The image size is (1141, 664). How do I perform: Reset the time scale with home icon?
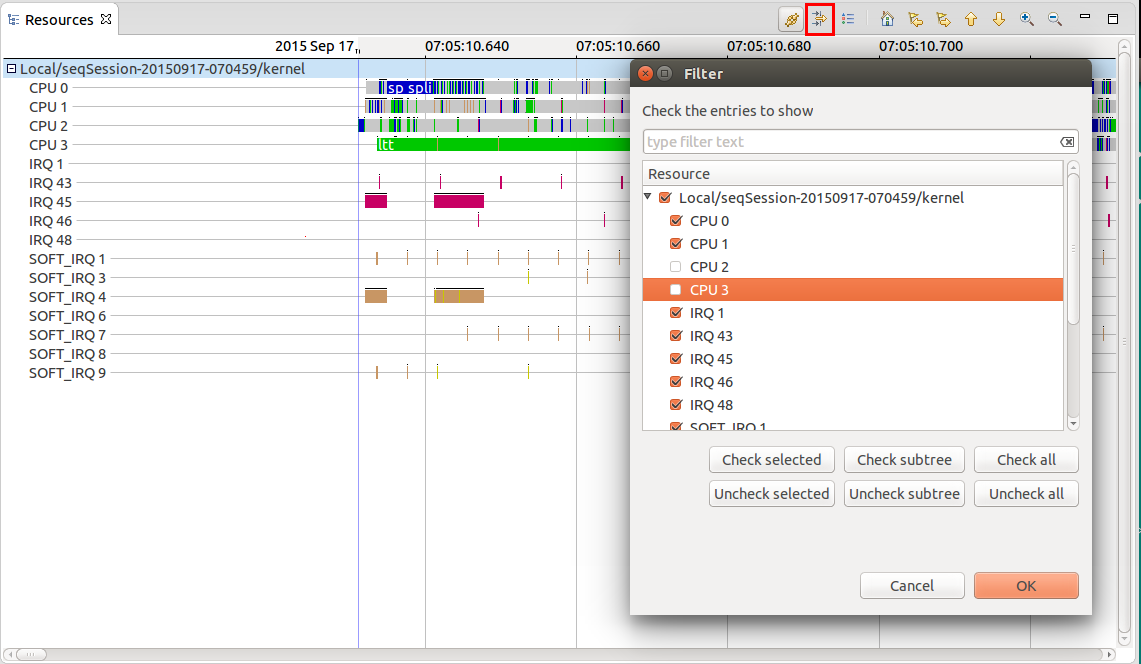887,19
